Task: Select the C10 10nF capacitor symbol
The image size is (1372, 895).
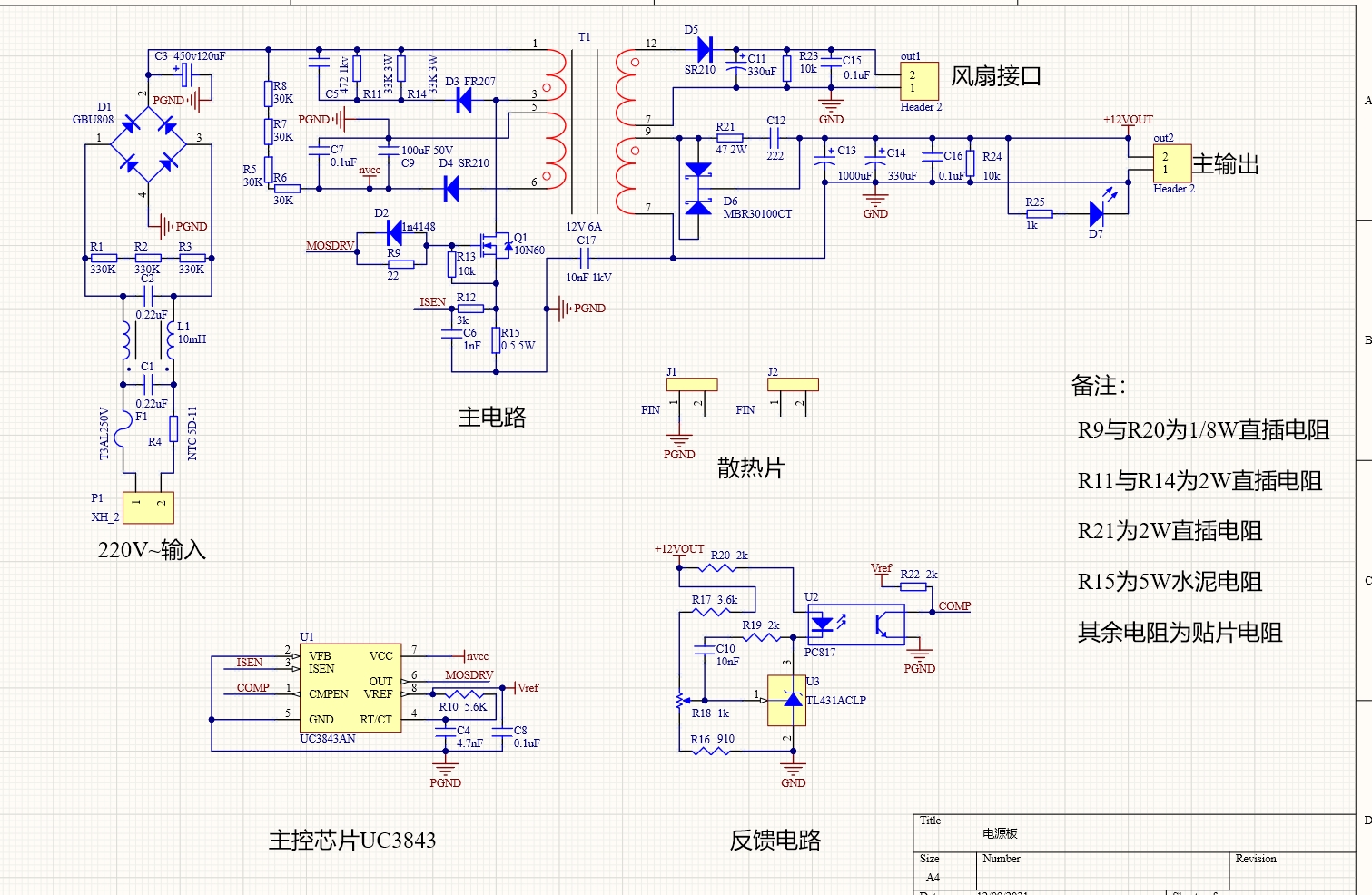Action: 705,650
